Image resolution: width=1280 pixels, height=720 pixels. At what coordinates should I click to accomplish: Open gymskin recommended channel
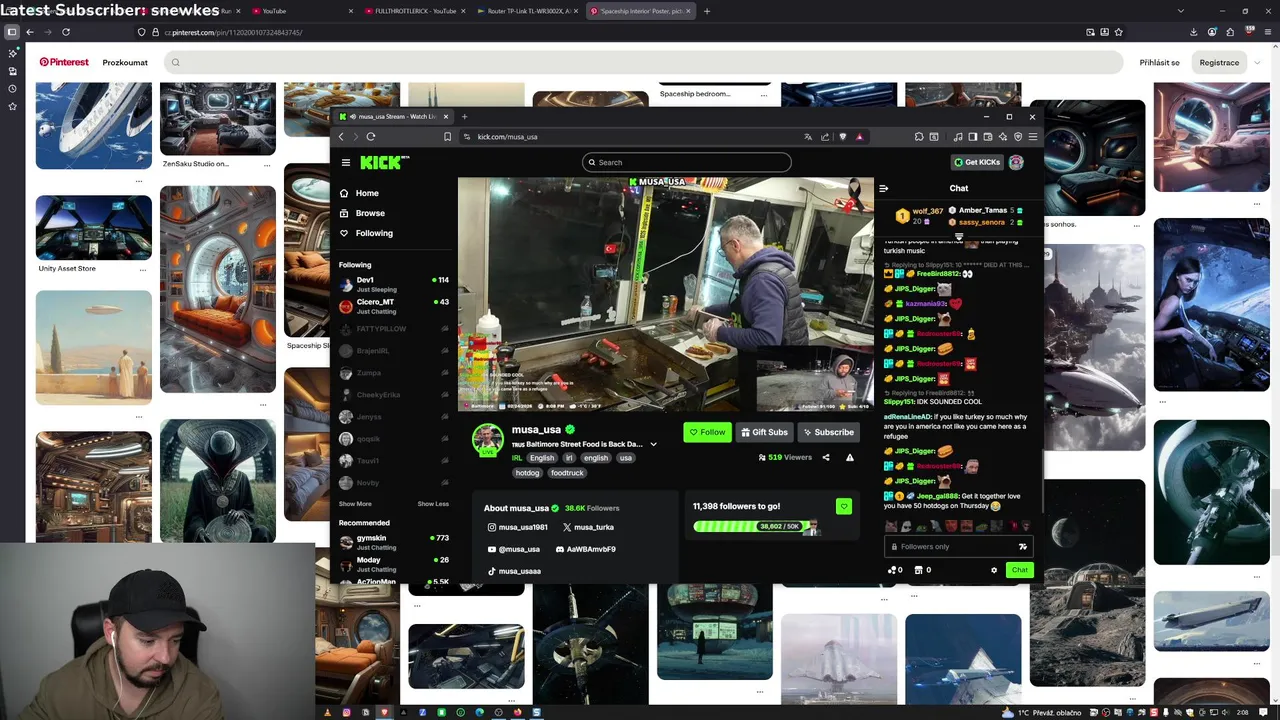(394, 542)
